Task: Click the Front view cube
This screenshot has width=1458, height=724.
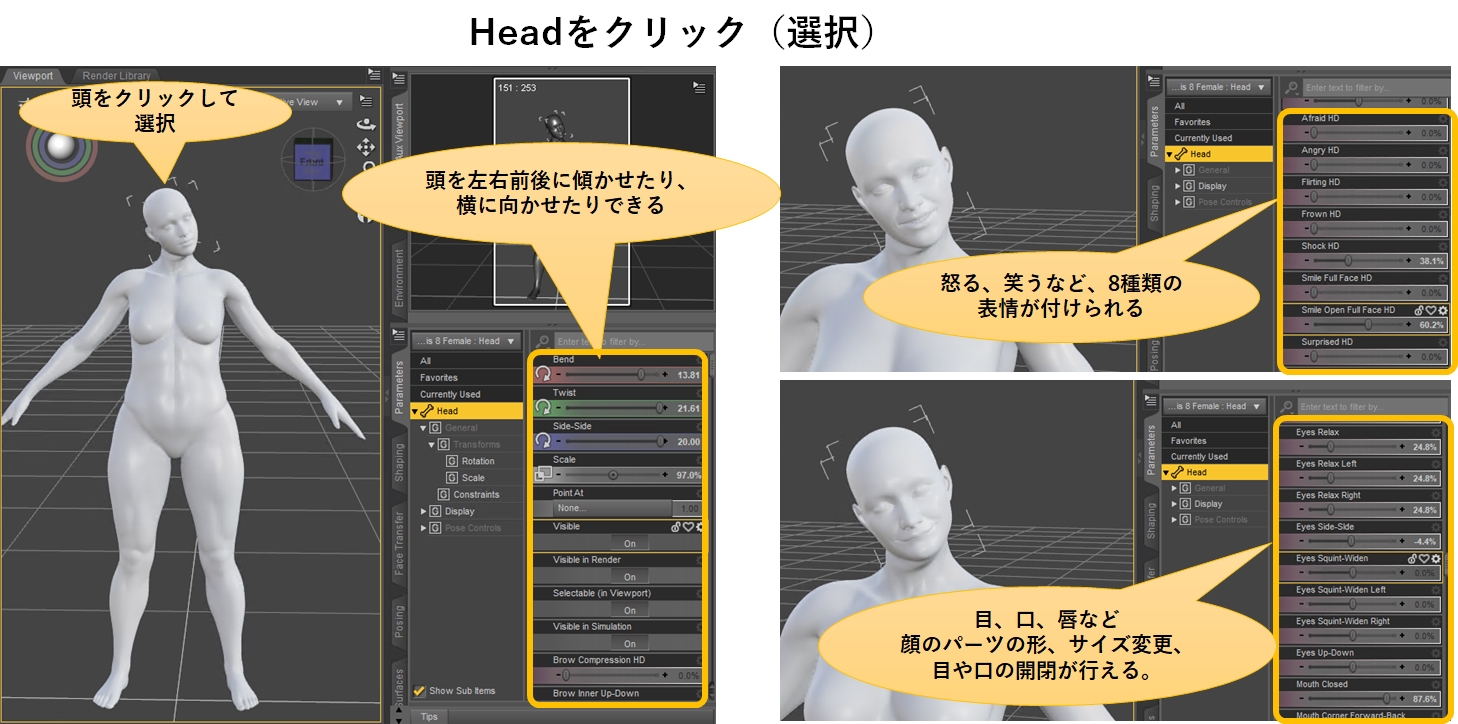Action: [x=312, y=160]
